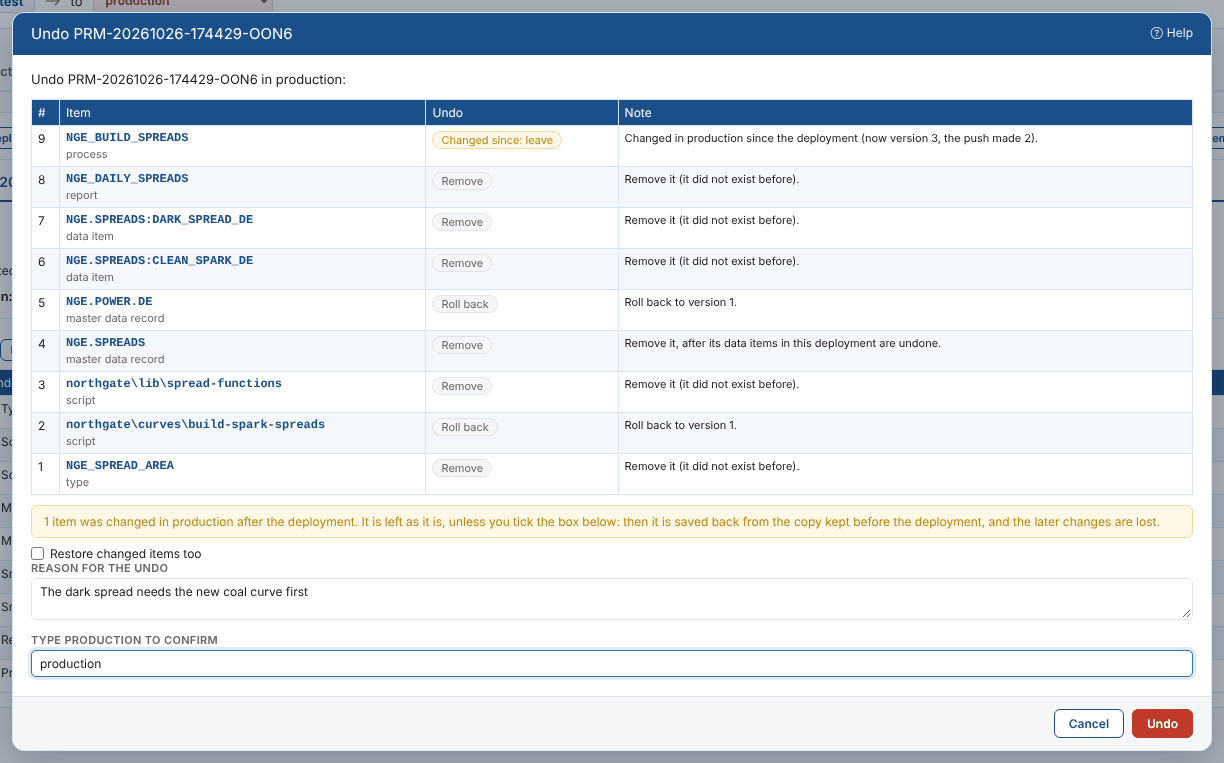The image size is (1224, 763).
Task: Click the yellow '1 item was changed' warning banner
Action: pyautogui.click(x=611, y=522)
